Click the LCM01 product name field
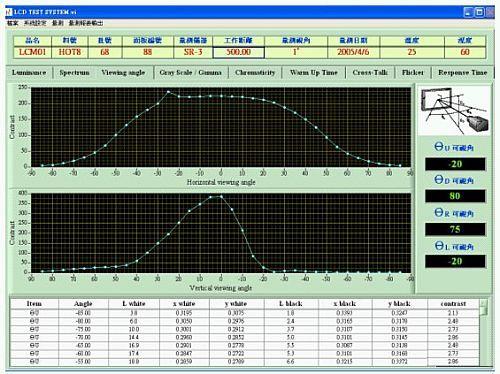Screen dimensions: 500x374 tap(32, 52)
